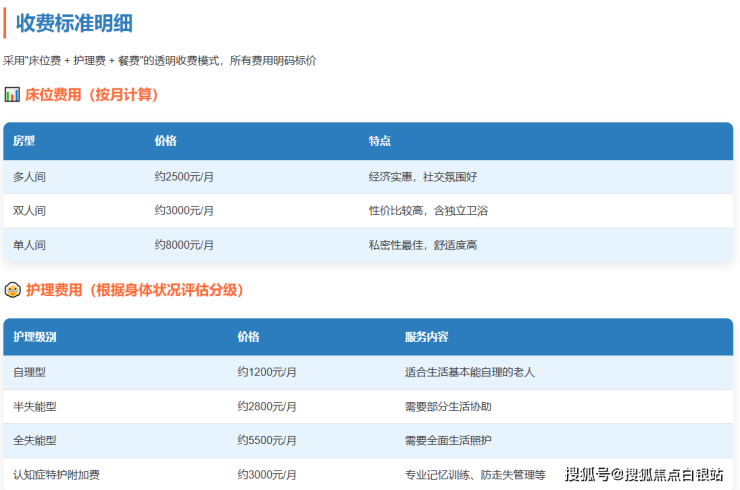Click the text 需要全面生活照护
The height and width of the screenshot is (490, 740).
point(448,440)
